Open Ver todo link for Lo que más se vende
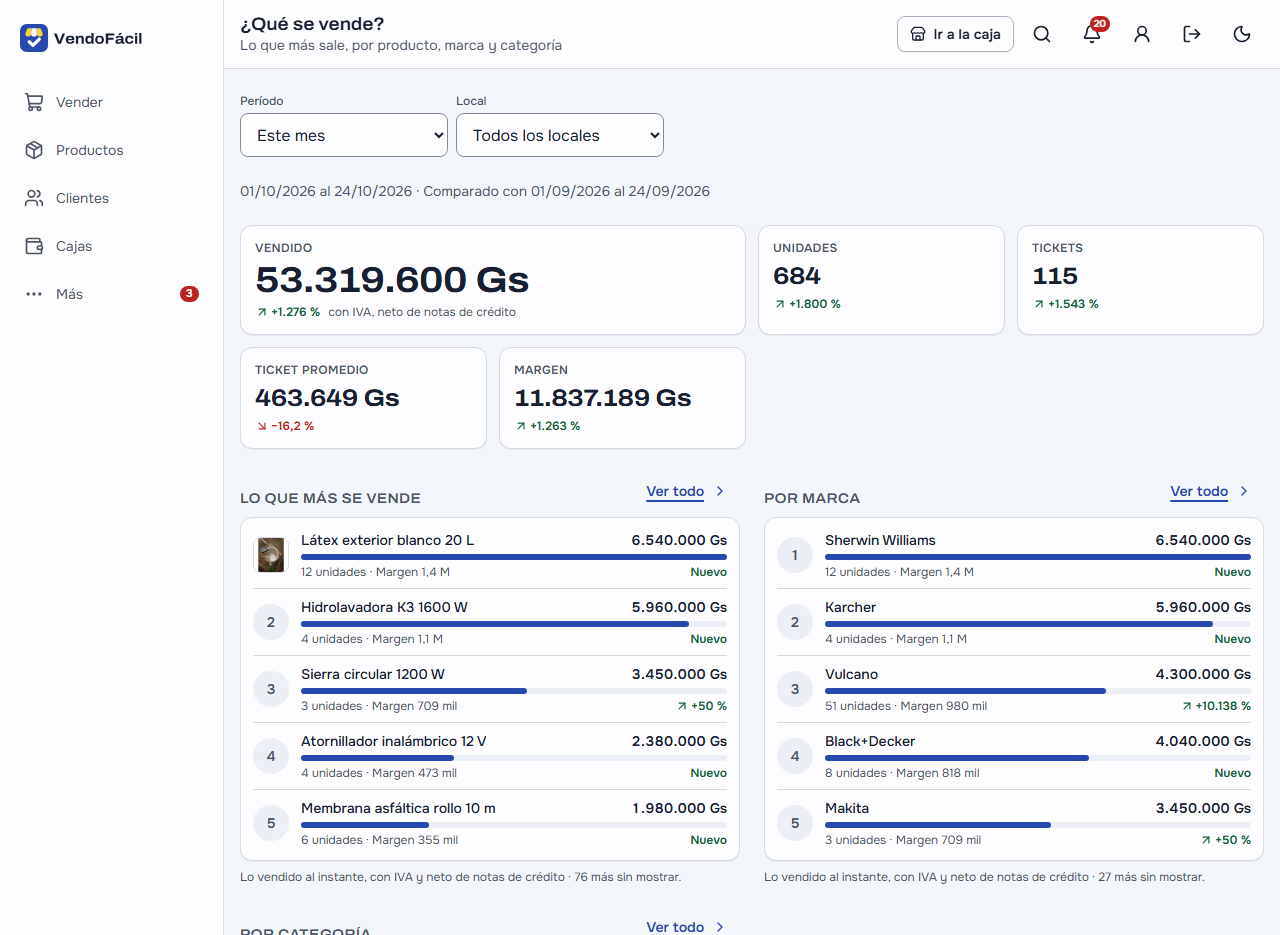The height and width of the screenshot is (935, 1280). tap(675, 491)
